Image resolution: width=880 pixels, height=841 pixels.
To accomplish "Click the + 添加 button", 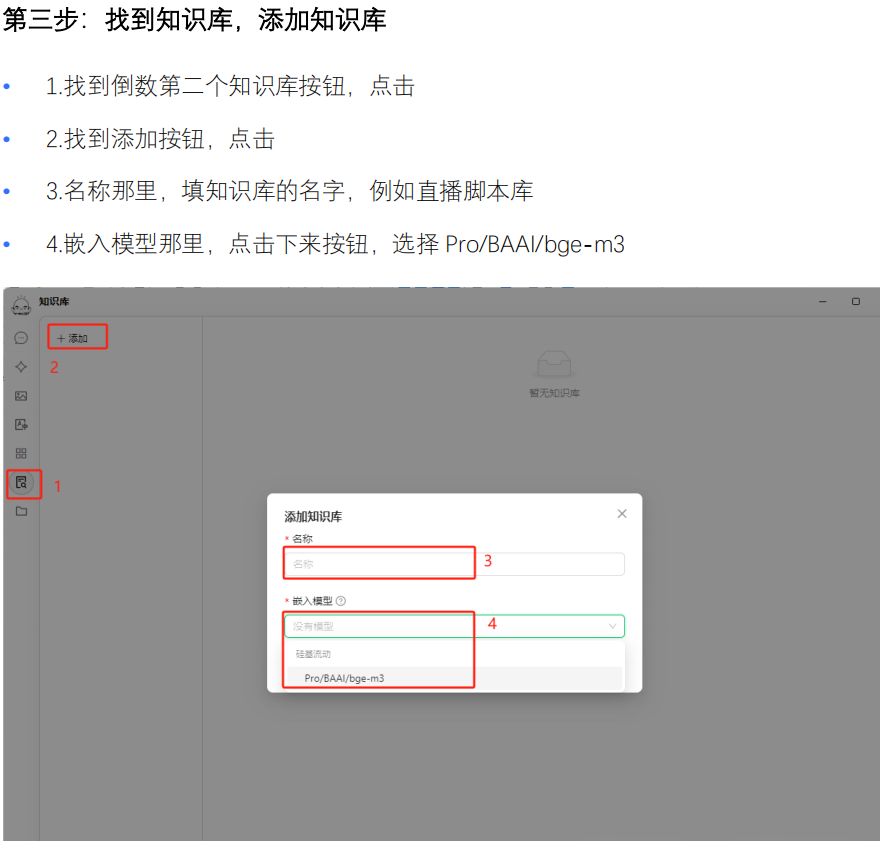I will pos(72,338).
